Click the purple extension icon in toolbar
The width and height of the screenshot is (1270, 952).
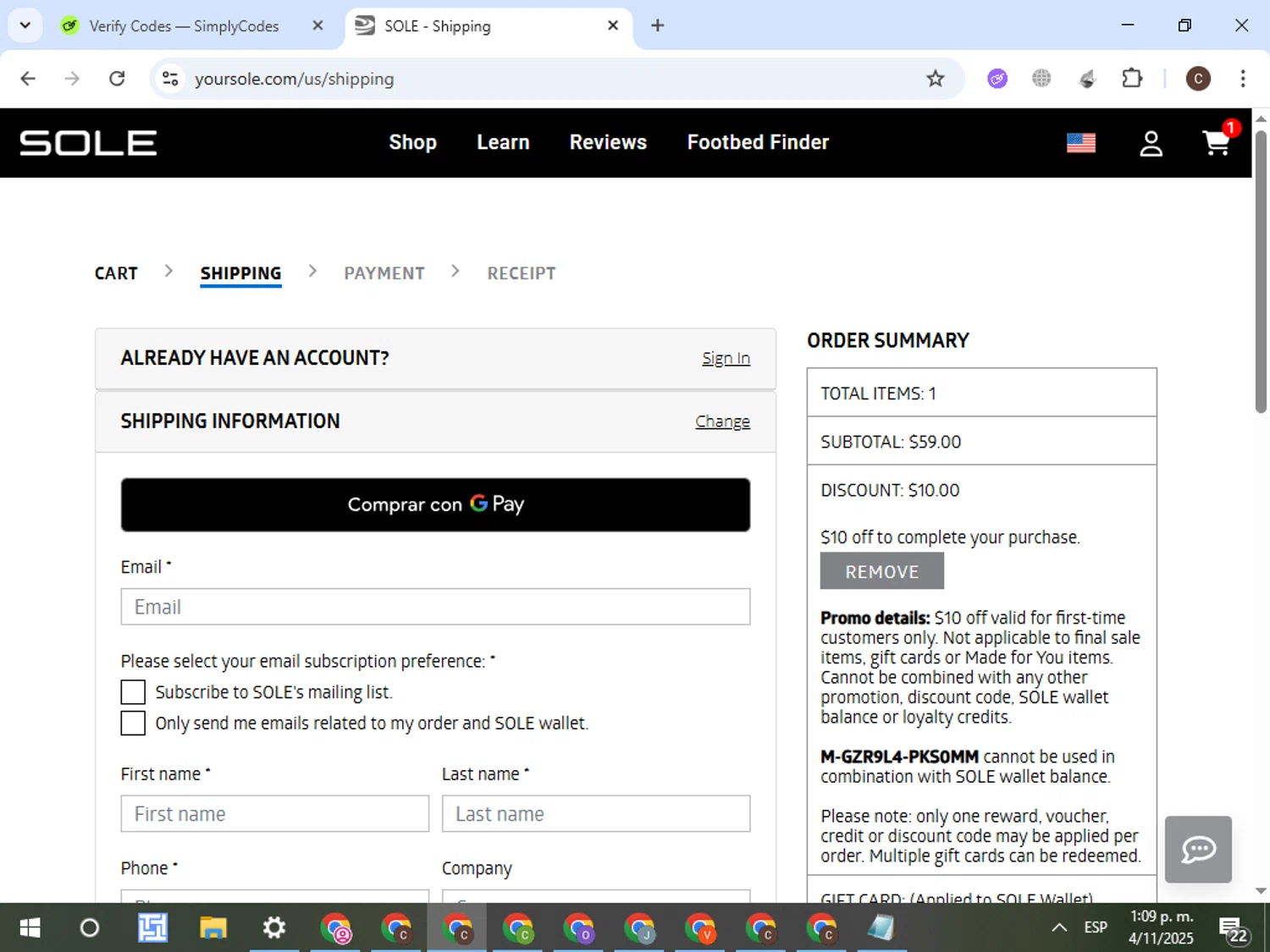point(997,79)
